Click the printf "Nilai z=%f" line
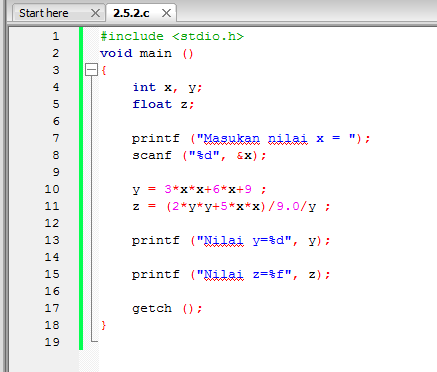437x372 pixels. (x=231, y=274)
